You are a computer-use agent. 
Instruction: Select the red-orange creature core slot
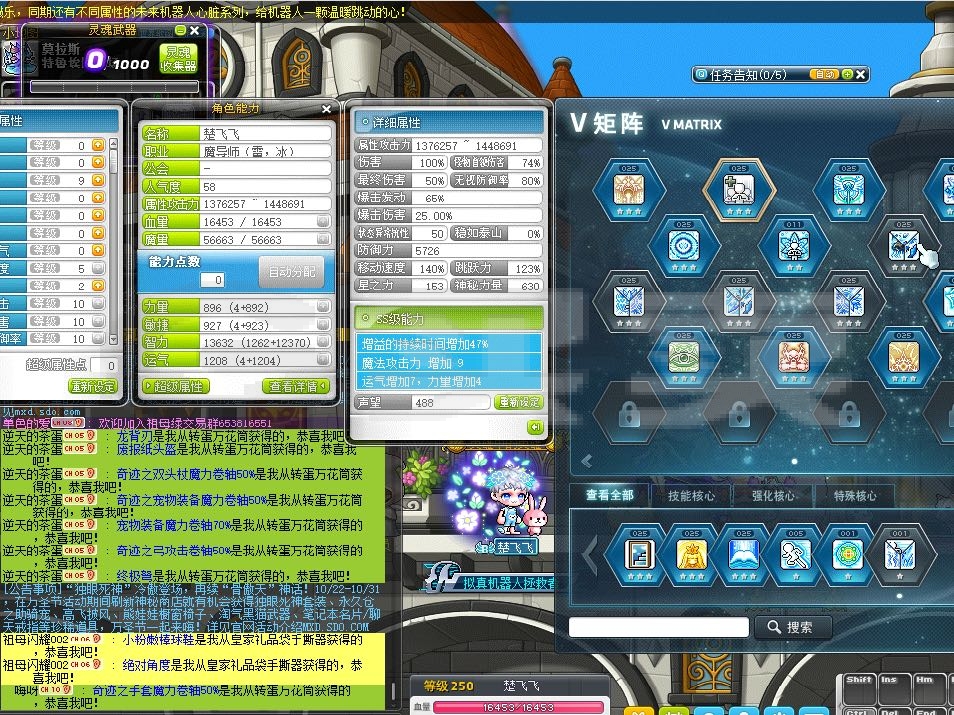[794, 357]
